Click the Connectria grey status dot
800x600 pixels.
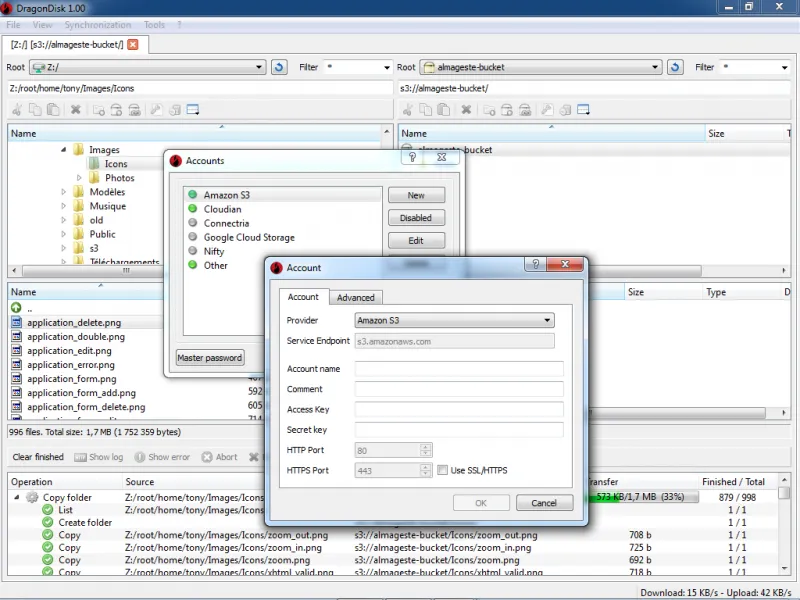pyautogui.click(x=192, y=222)
